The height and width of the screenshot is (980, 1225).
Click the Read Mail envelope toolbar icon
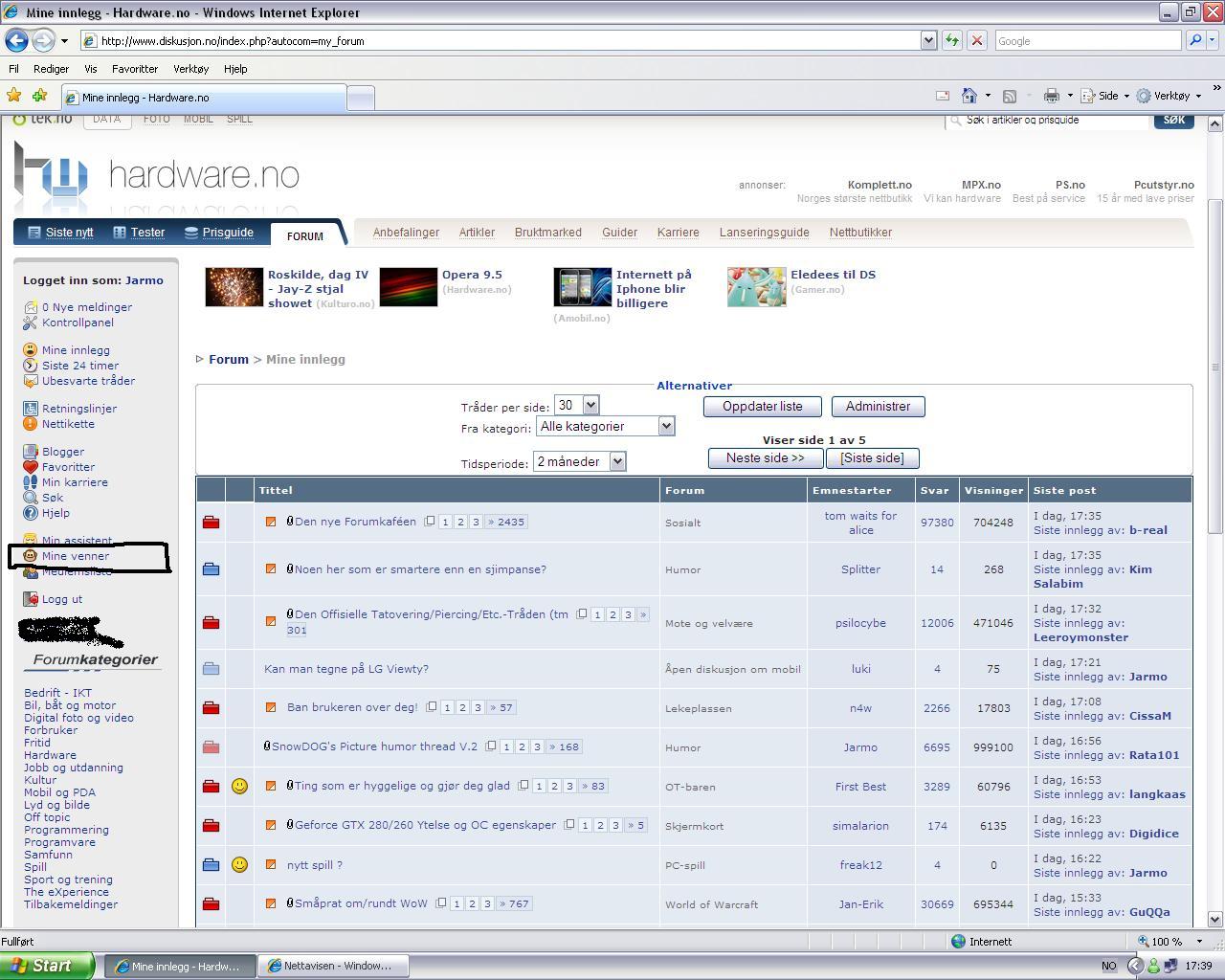coord(942,96)
